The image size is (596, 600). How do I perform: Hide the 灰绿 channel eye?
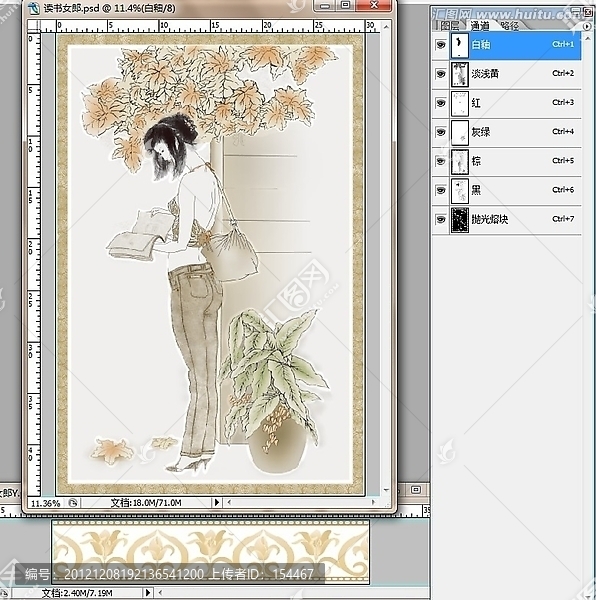click(441, 132)
